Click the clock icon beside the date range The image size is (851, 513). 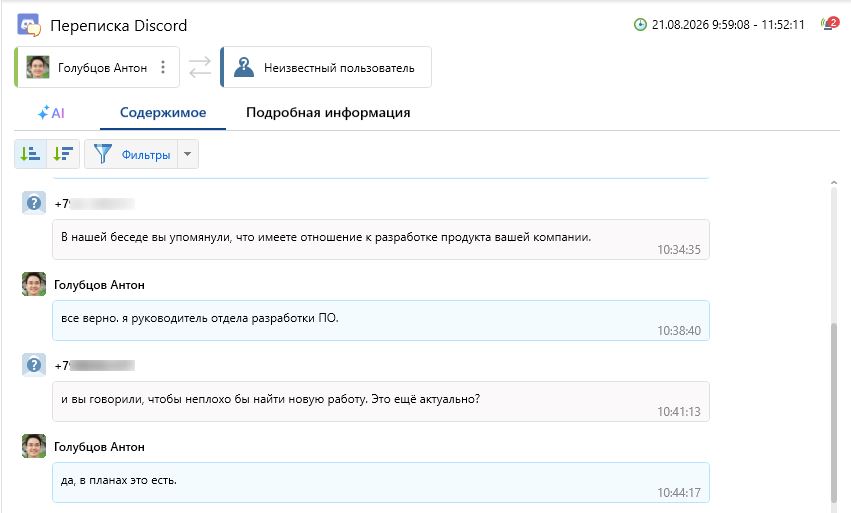pos(640,24)
